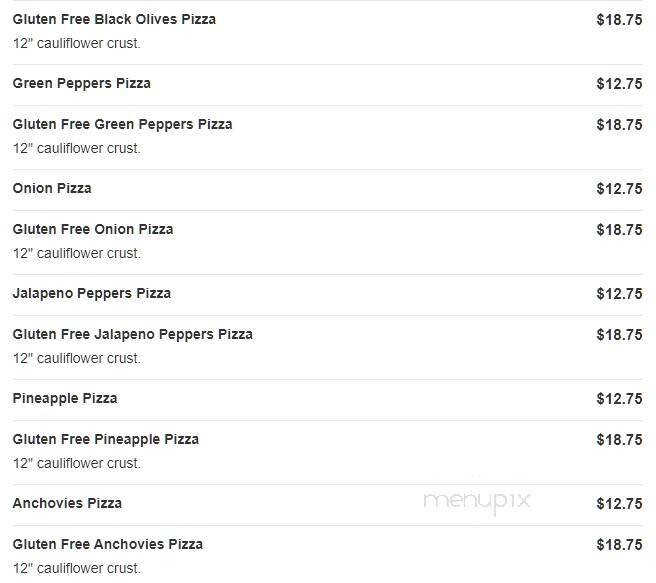Open Gluten Free Jalapeno Peppers Pizza
The width and height of the screenshot is (656, 583).
pos(133,334)
